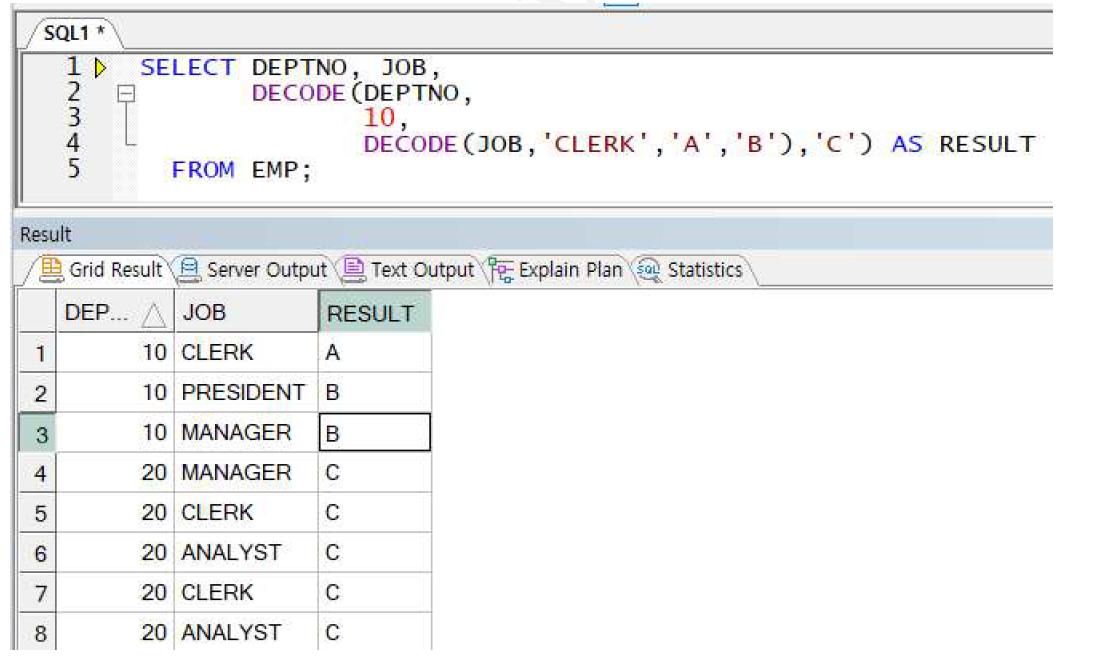The width and height of the screenshot is (1104, 657).
Task: Collapse the DECODE code fold marker
Action: click(126, 92)
